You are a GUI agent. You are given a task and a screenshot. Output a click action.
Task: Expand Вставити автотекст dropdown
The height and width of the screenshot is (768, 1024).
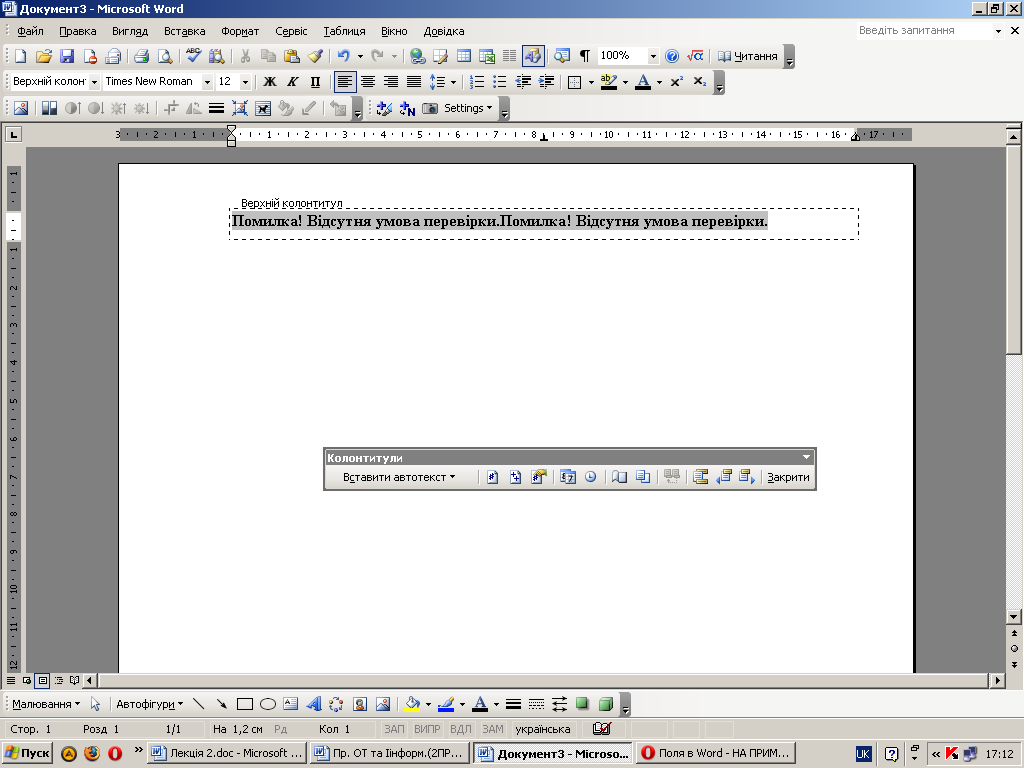click(399, 477)
